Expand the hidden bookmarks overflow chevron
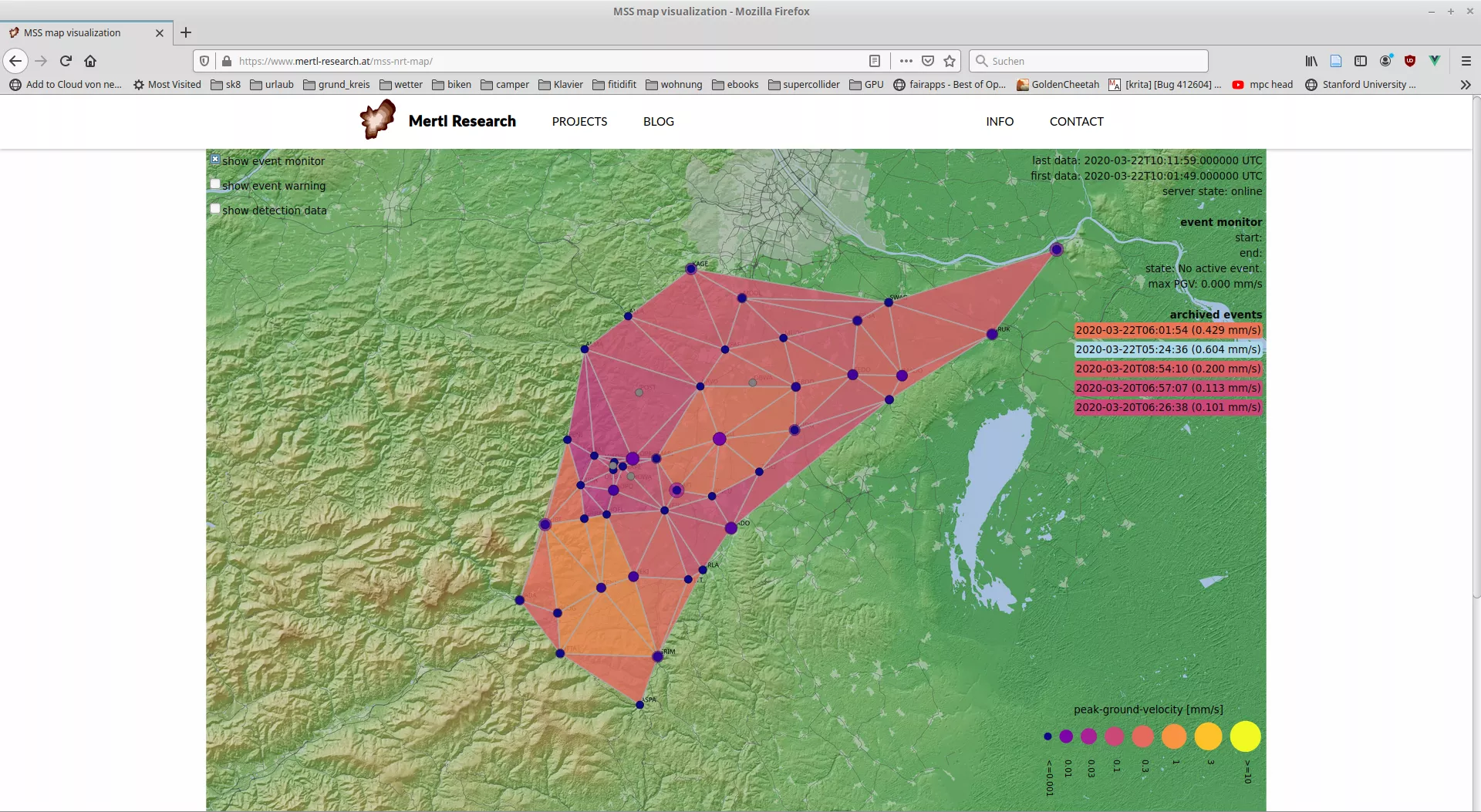 (1466, 85)
